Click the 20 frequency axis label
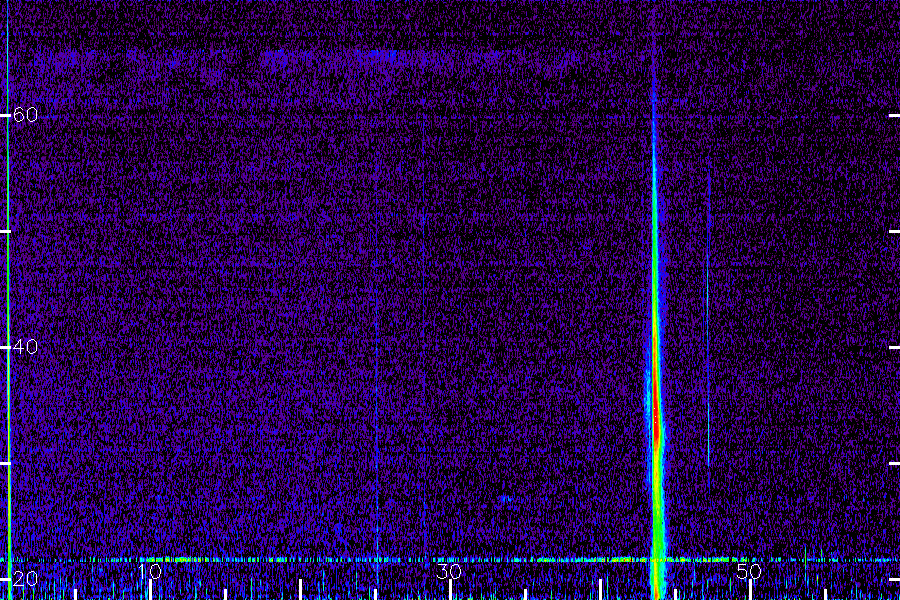This screenshot has height=600, width=900. [x=25, y=579]
